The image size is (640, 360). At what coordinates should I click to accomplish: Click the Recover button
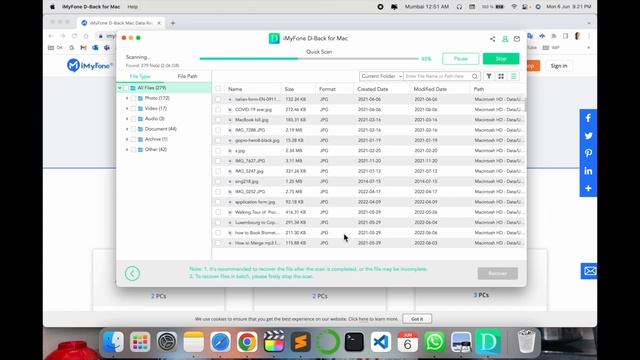498,273
